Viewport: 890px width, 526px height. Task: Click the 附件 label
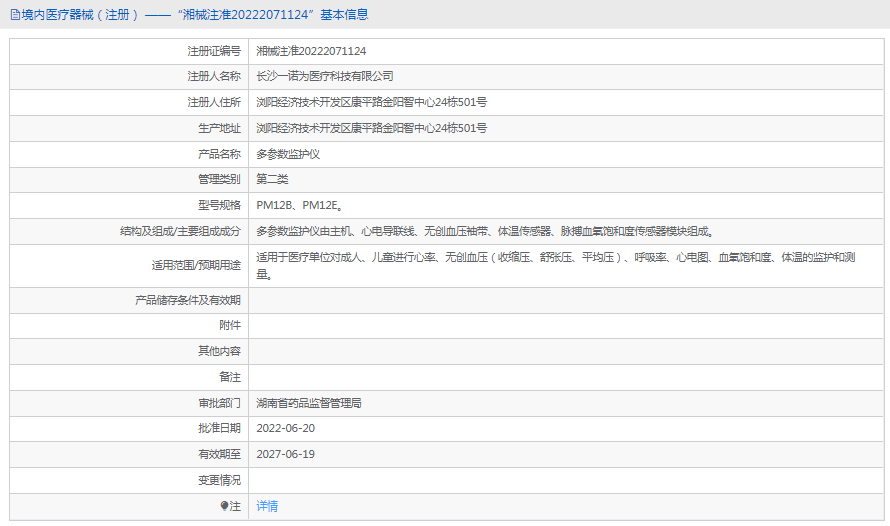[x=230, y=325]
